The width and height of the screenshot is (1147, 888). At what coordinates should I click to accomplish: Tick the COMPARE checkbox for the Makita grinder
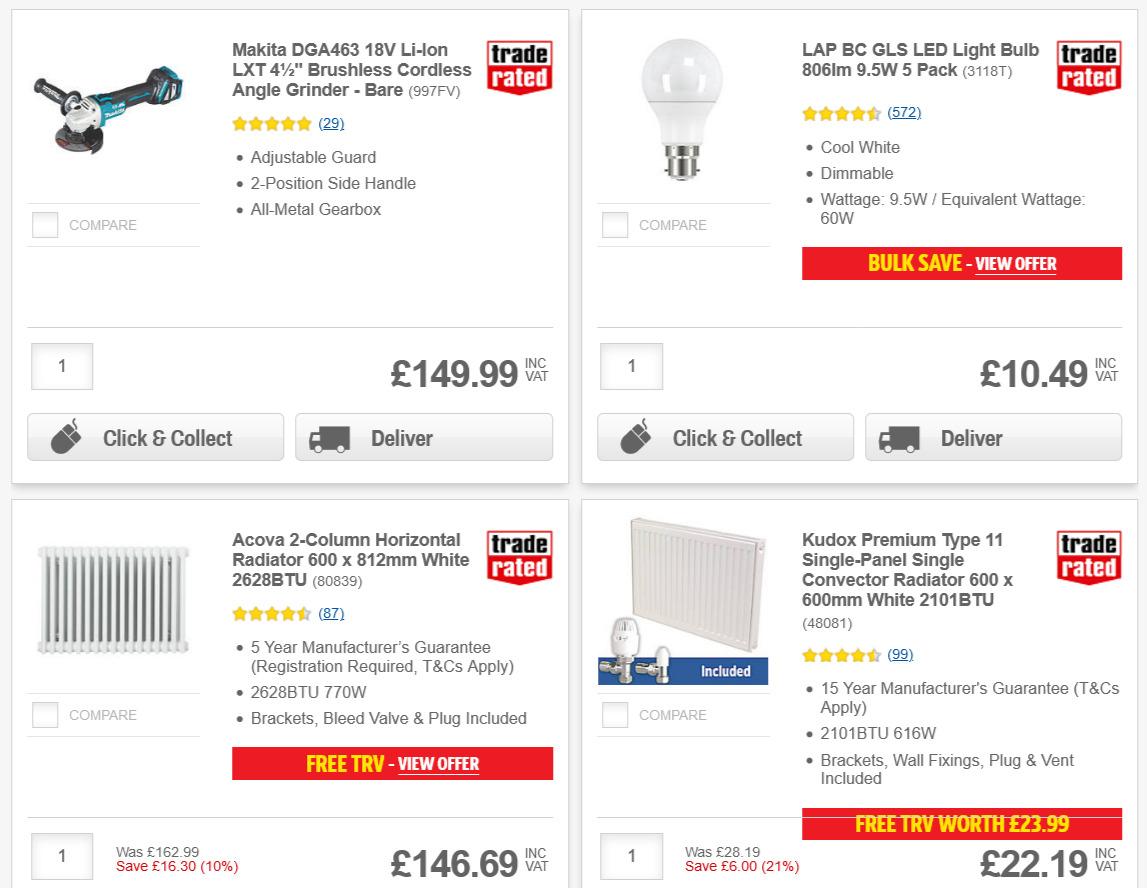tap(45, 225)
